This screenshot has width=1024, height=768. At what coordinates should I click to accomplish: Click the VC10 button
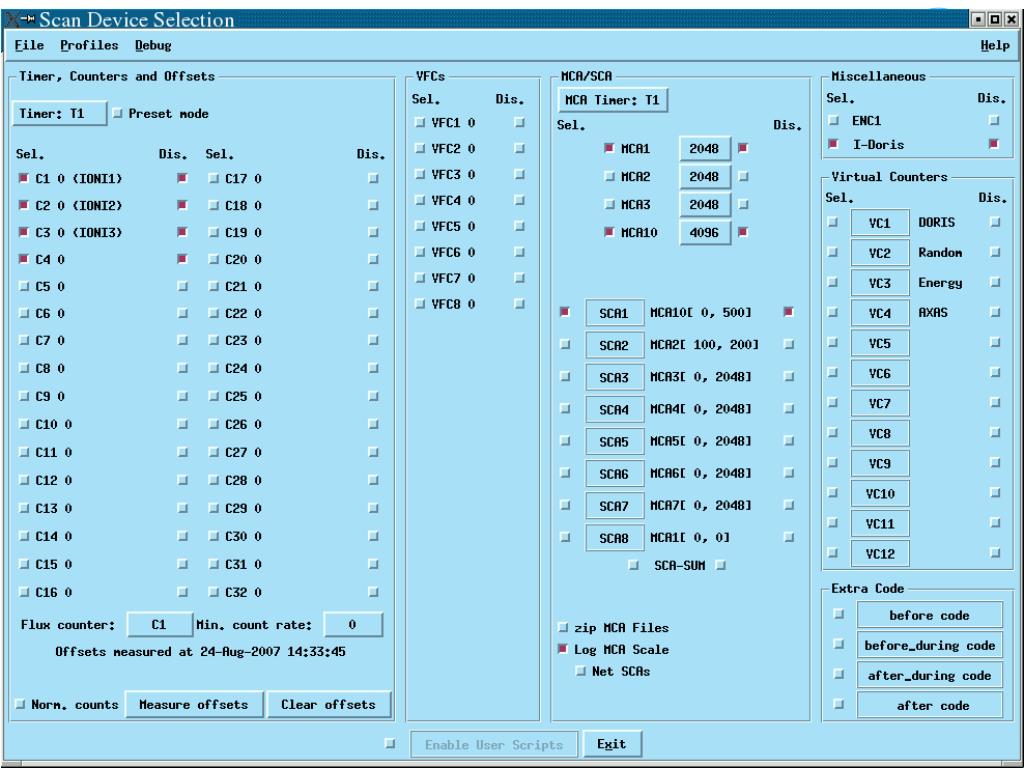coord(880,494)
